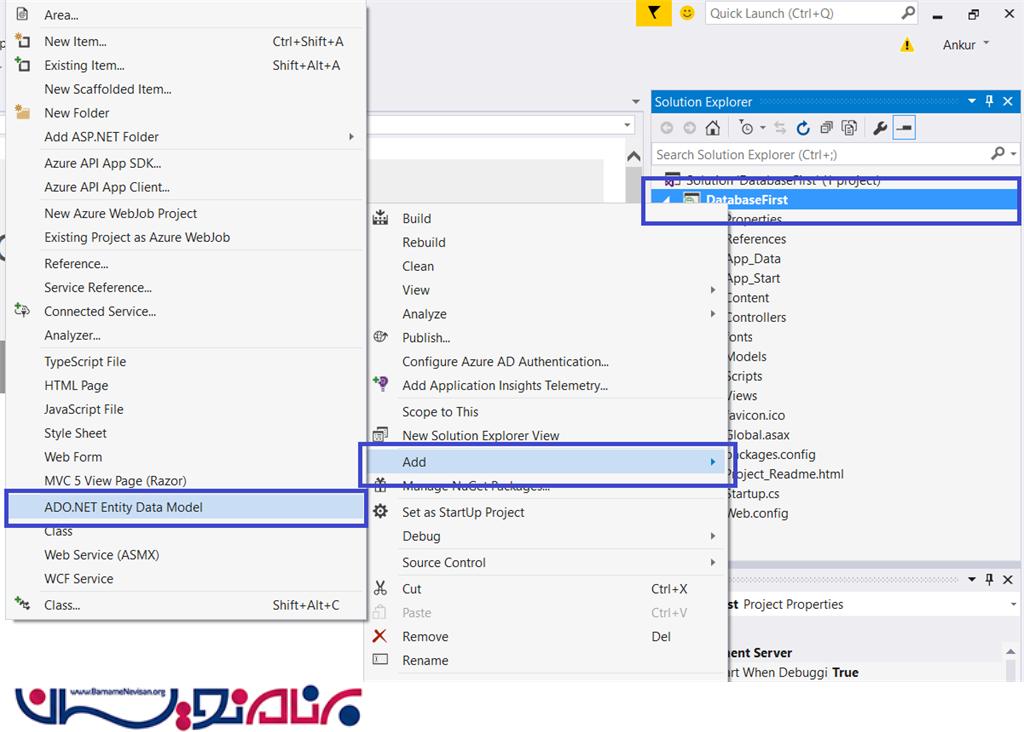Screen dimensions: 1024x732
Task: Toggle Auto Hide pin on Properties panel
Action: (989, 579)
